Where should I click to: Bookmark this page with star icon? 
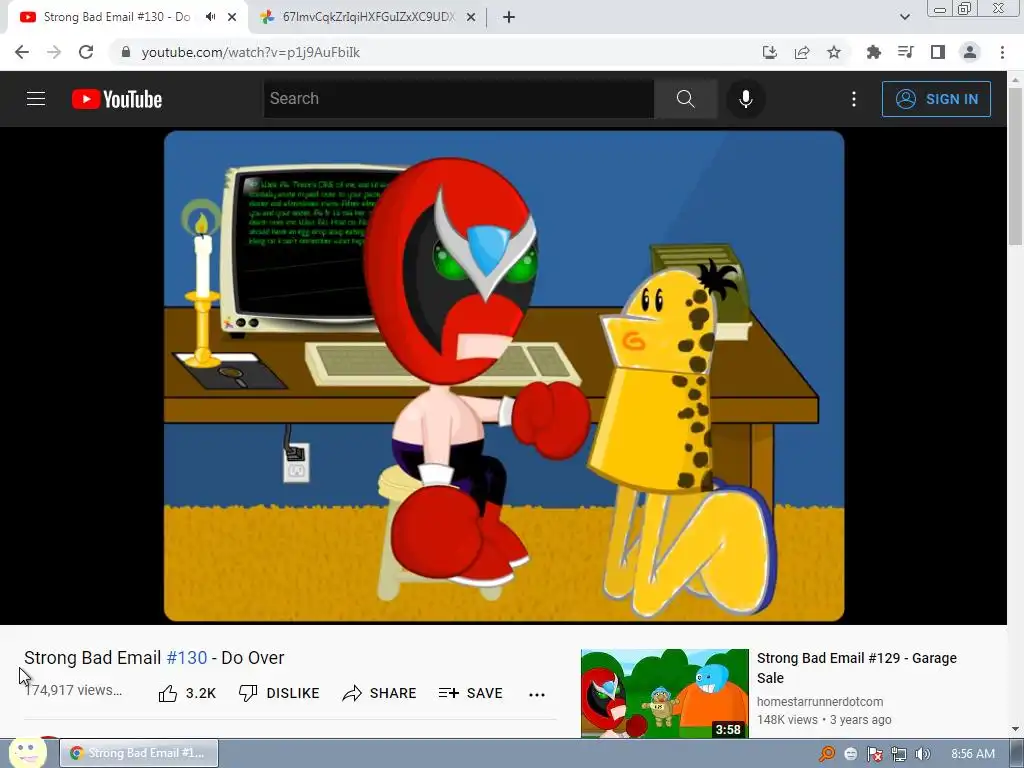click(834, 52)
